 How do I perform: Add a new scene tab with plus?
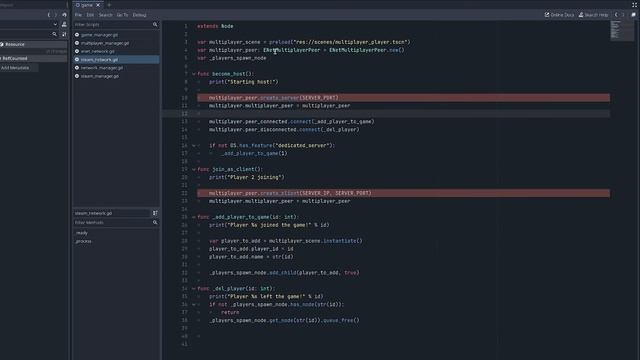click(x=109, y=5)
